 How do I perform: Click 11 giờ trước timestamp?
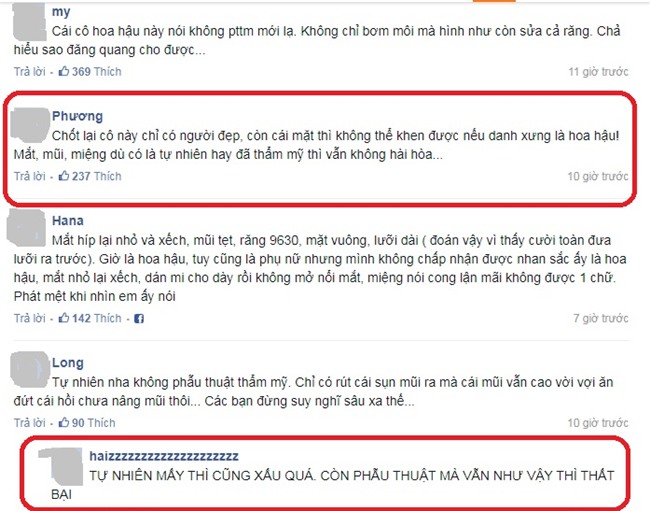point(598,72)
